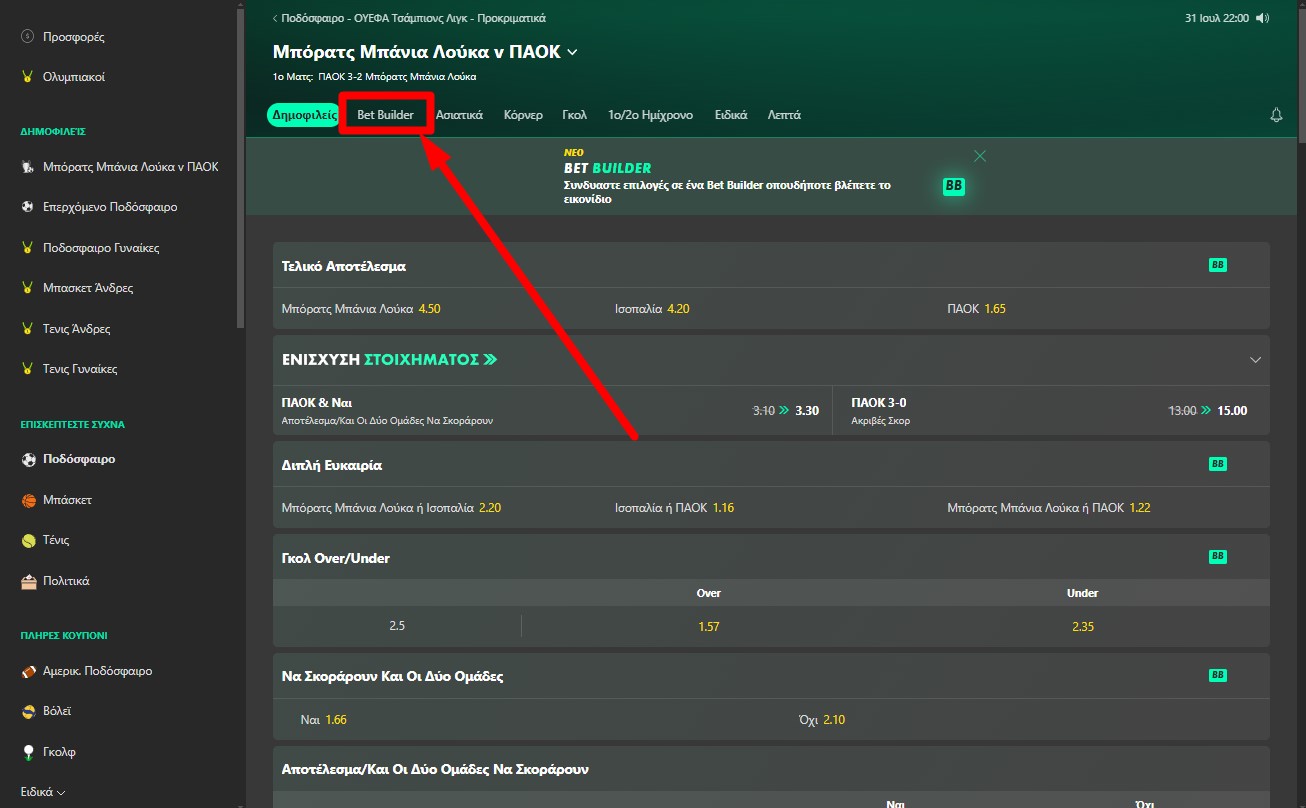
Task: Select the Δημοφιλείς tab
Action: tap(303, 115)
